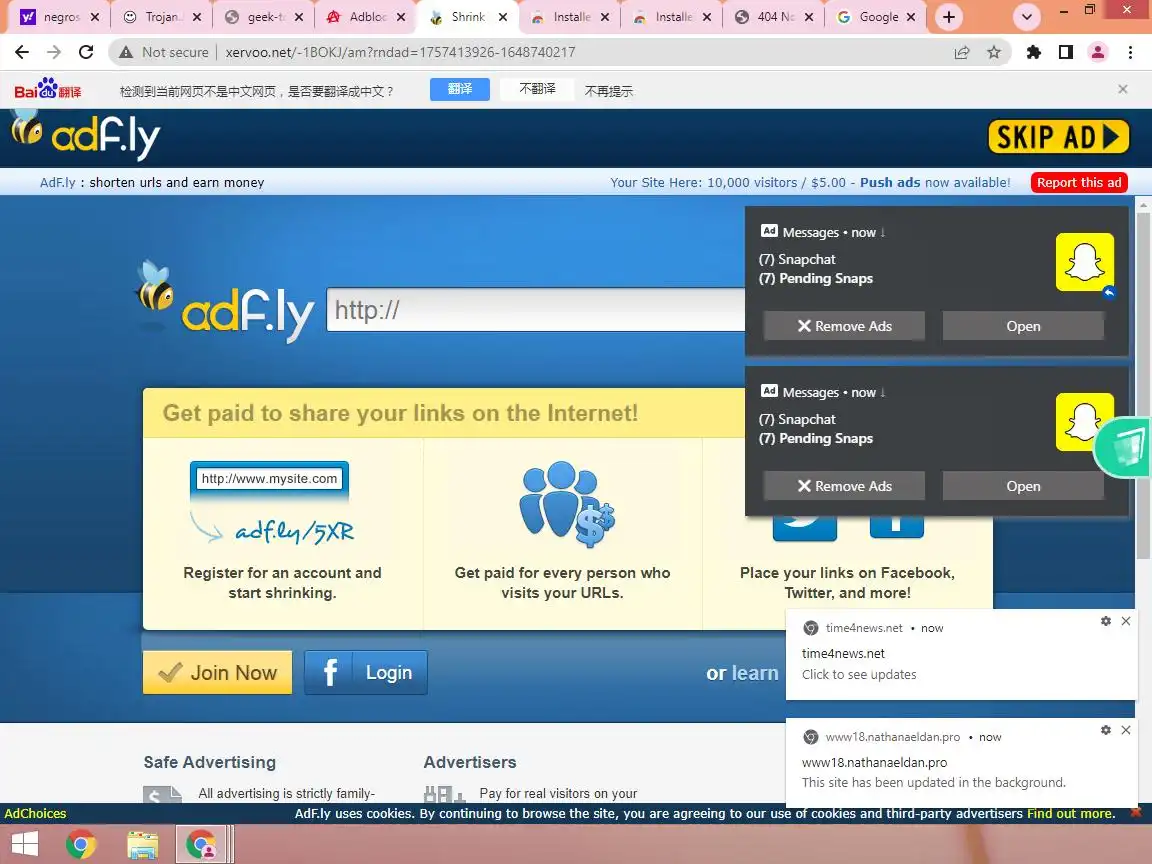Screen dimensions: 1152x864
Task: Open the Extensions puzzle icon
Action: click(x=1034, y=52)
